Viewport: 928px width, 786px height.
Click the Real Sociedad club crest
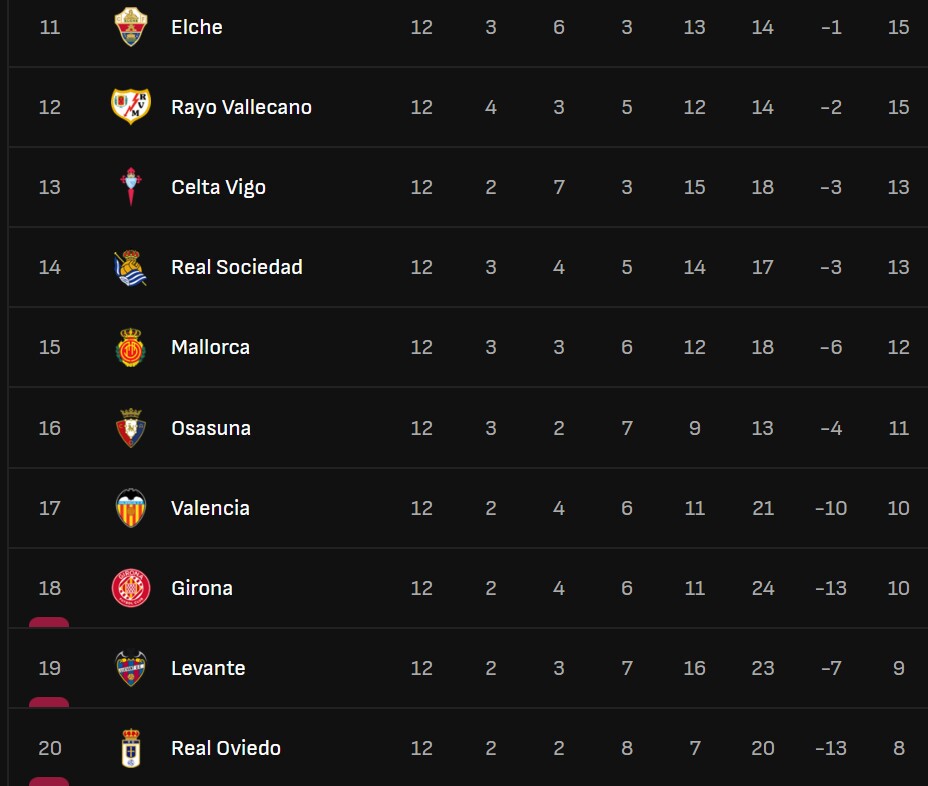tap(131, 267)
